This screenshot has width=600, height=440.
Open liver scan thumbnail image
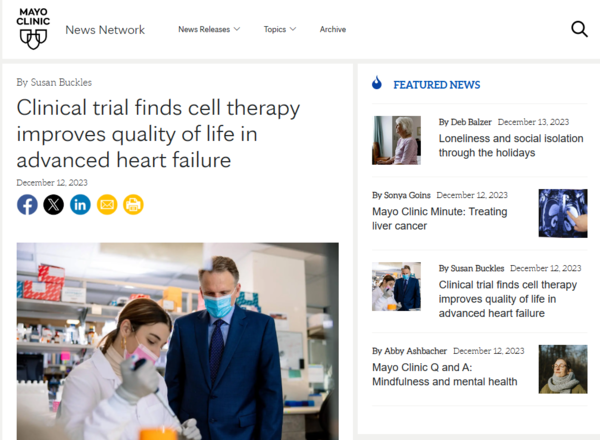tap(563, 213)
